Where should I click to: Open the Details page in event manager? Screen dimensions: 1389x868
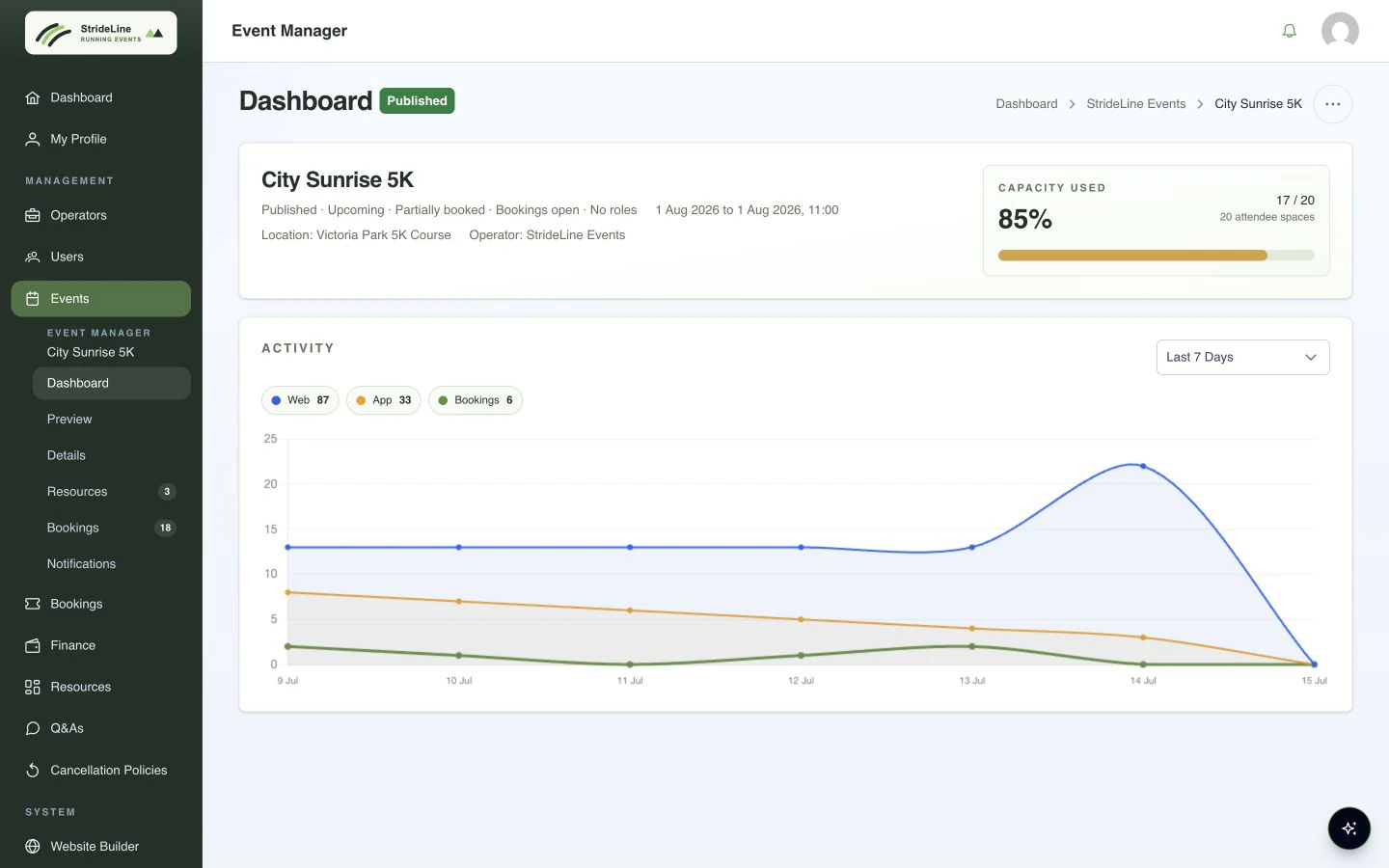click(112, 455)
